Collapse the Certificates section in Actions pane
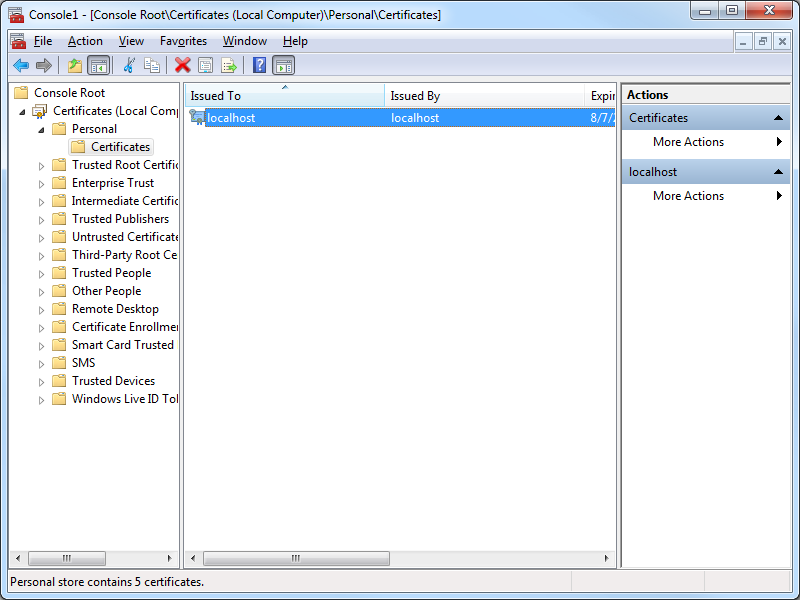This screenshot has width=800, height=600. [778, 118]
